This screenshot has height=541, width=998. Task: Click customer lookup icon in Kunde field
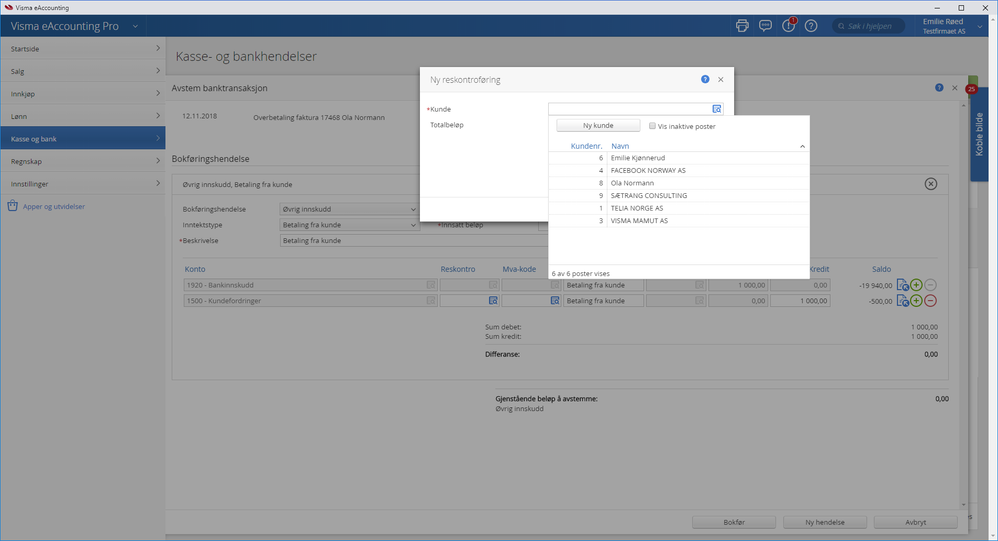tap(717, 109)
